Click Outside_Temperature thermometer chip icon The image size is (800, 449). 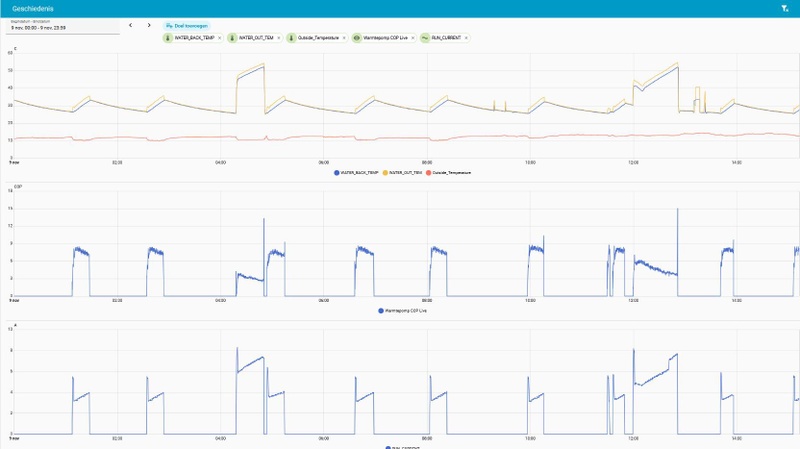291,38
